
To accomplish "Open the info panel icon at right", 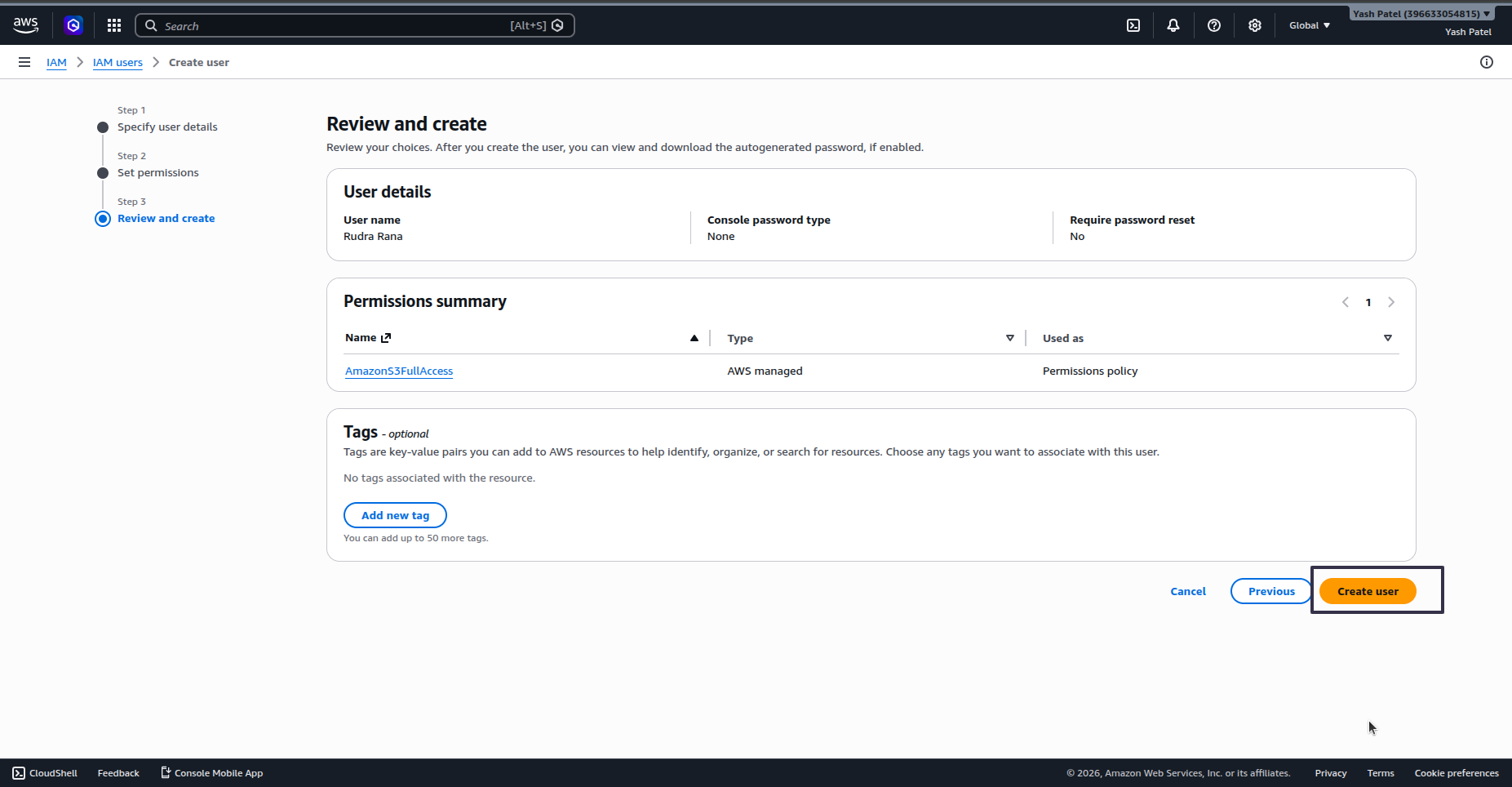I will (x=1487, y=62).
